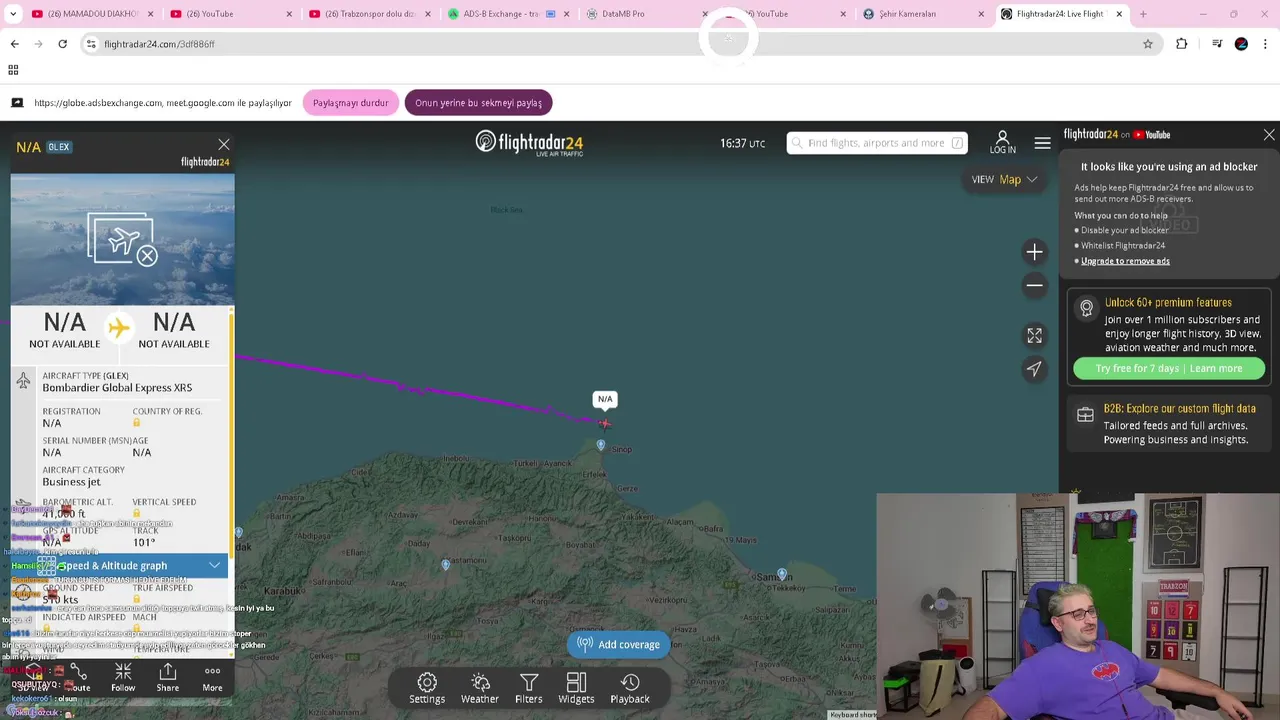Click Paylaşmayı durdur button
The image size is (1280, 720).
[x=350, y=103]
